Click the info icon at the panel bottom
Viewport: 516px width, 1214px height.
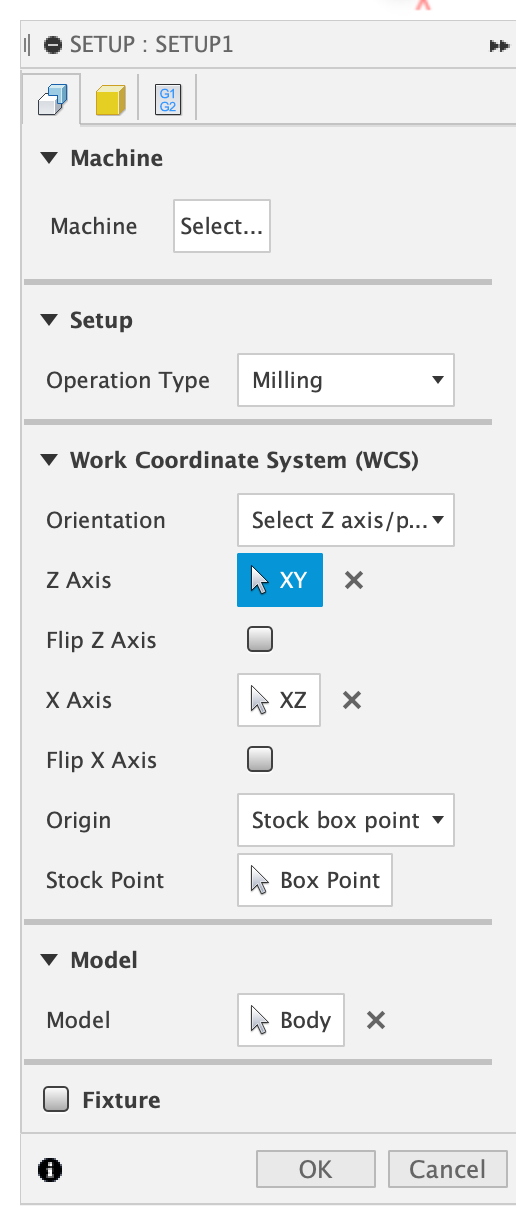click(x=48, y=1169)
